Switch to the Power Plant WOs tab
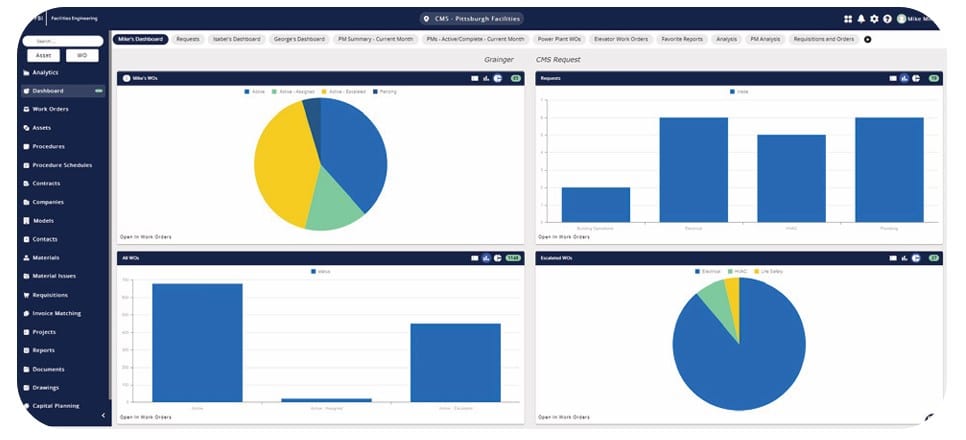Screen dimensions: 966x440 click(558, 39)
